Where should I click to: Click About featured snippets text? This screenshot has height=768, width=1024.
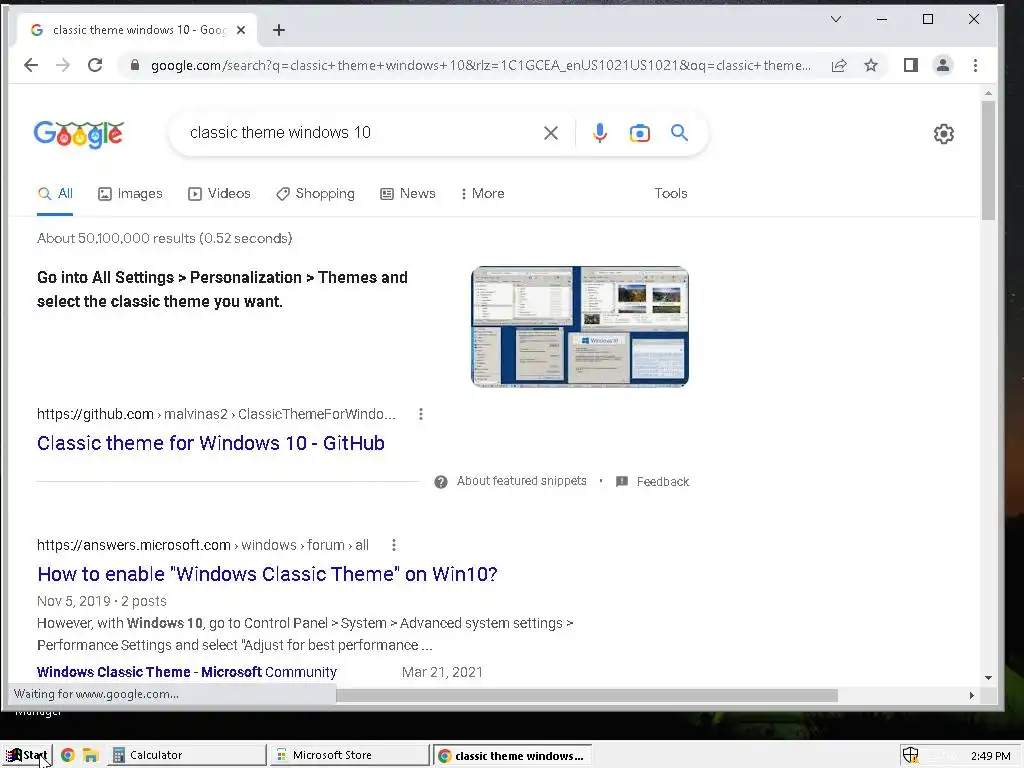(521, 481)
